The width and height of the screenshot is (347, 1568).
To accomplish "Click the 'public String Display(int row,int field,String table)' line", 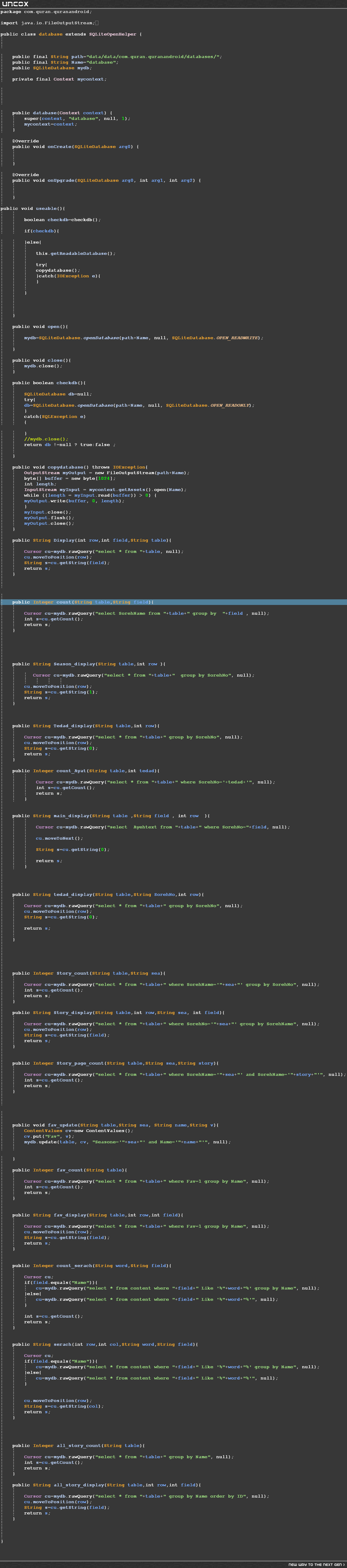I will coord(92,540).
